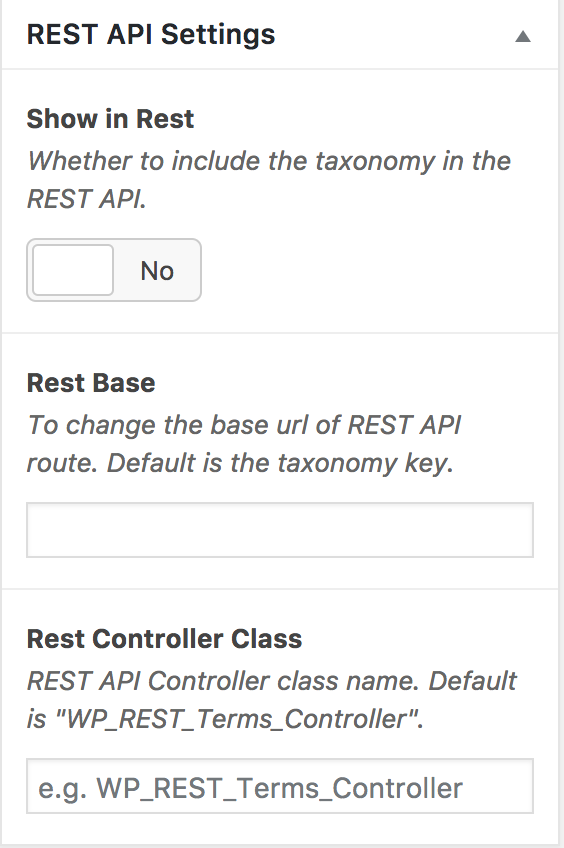
Task: Click the REST API Settings panel title
Action: tap(151, 35)
